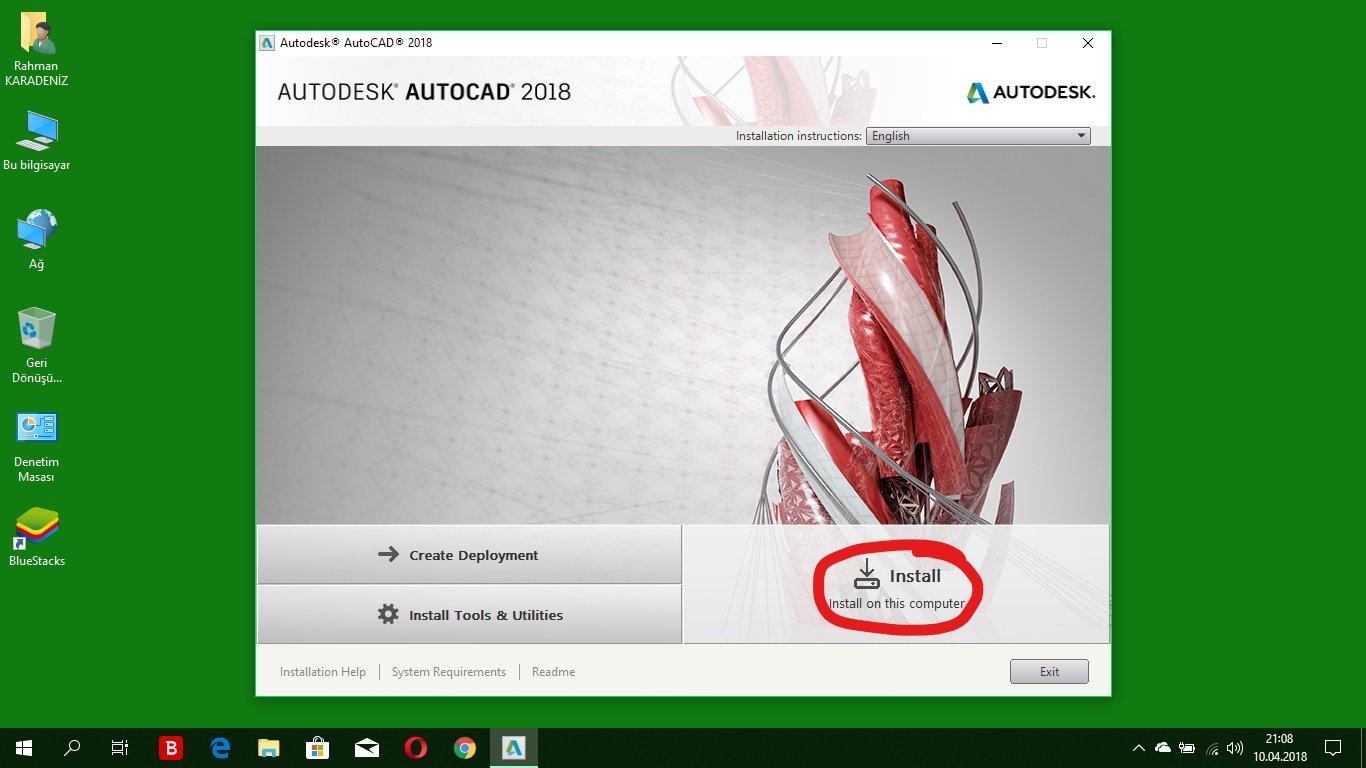Select Bu bilgisayar desktop icon
1366x768 pixels.
click(37, 140)
